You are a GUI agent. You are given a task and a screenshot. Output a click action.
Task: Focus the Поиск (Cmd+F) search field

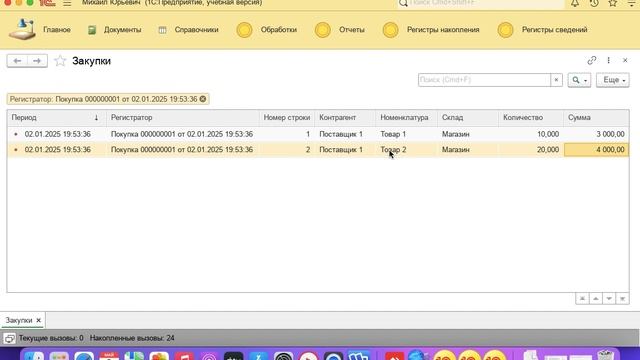pyautogui.click(x=484, y=80)
